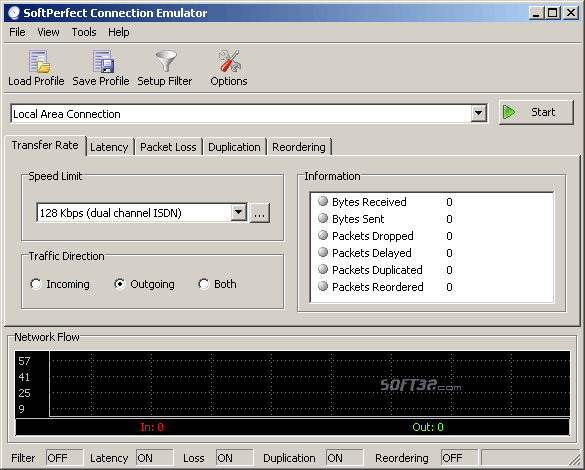Click the Packets Reordered label
The image size is (585, 470).
click(378, 287)
